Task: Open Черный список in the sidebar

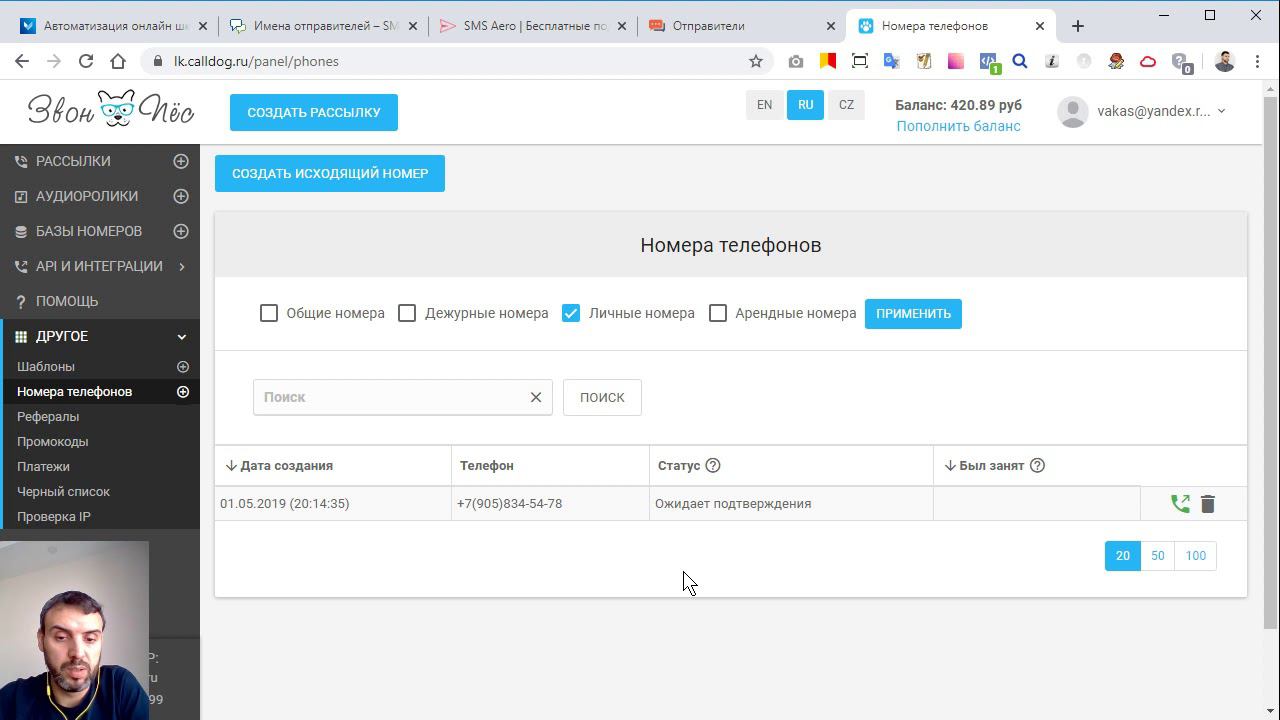Action: point(63,492)
